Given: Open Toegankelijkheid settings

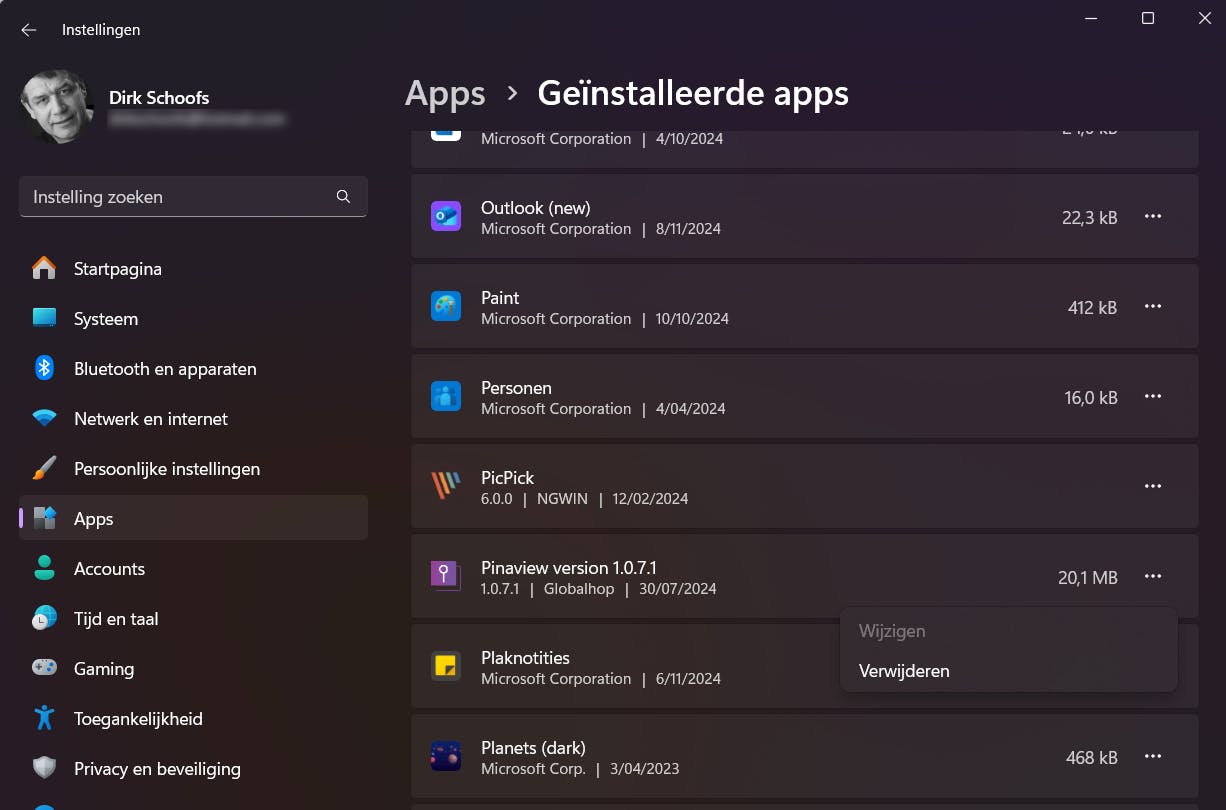Looking at the screenshot, I should tap(138, 719).
